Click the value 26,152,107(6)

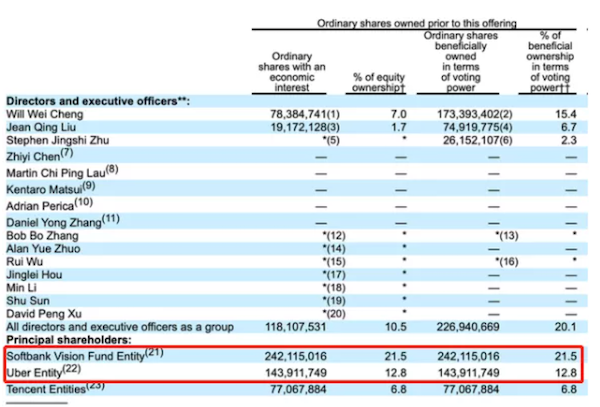coord(478,140)
